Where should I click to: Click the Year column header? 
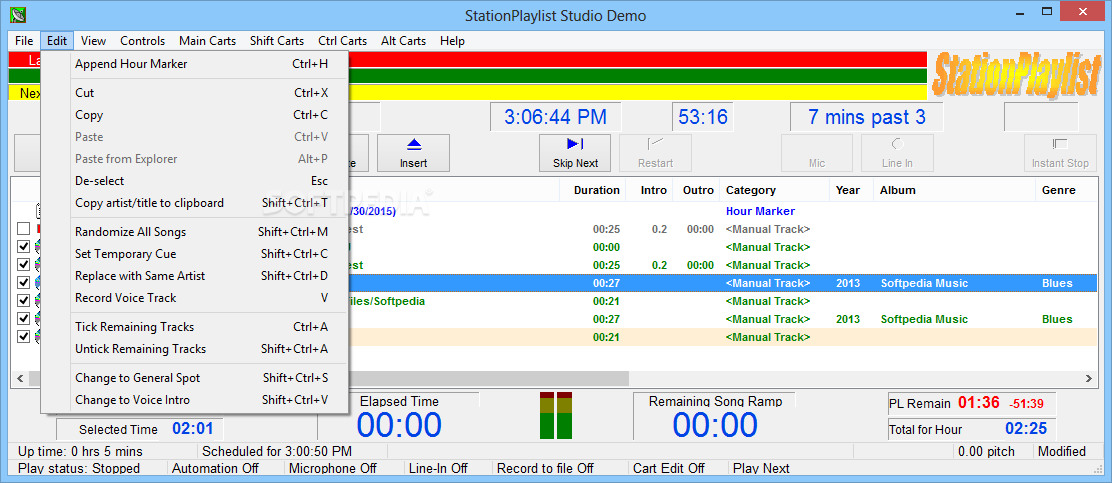852,190
